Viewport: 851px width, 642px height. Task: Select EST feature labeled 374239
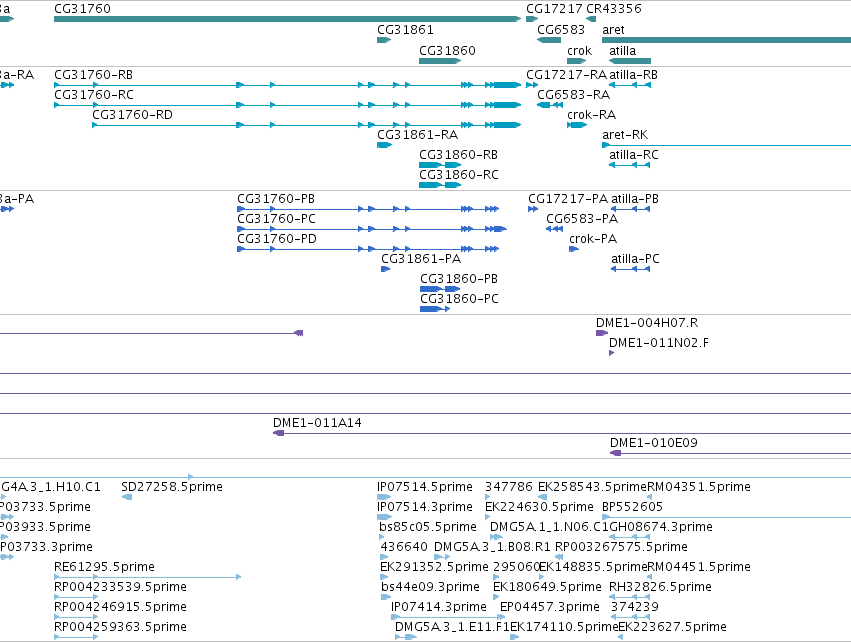(635, 607)
